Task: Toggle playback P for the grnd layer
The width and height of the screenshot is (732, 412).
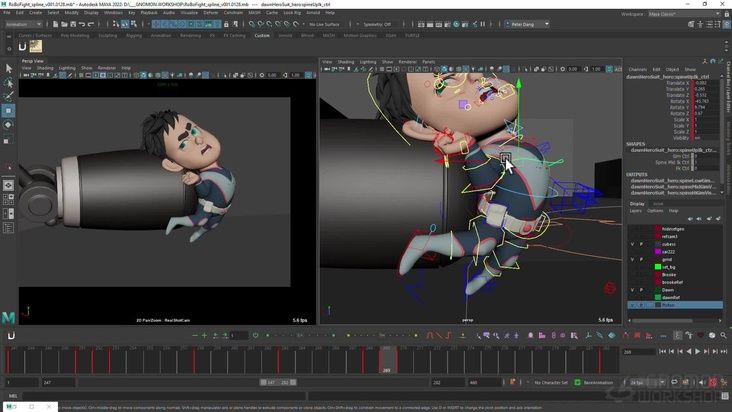Action: [641, 259]
